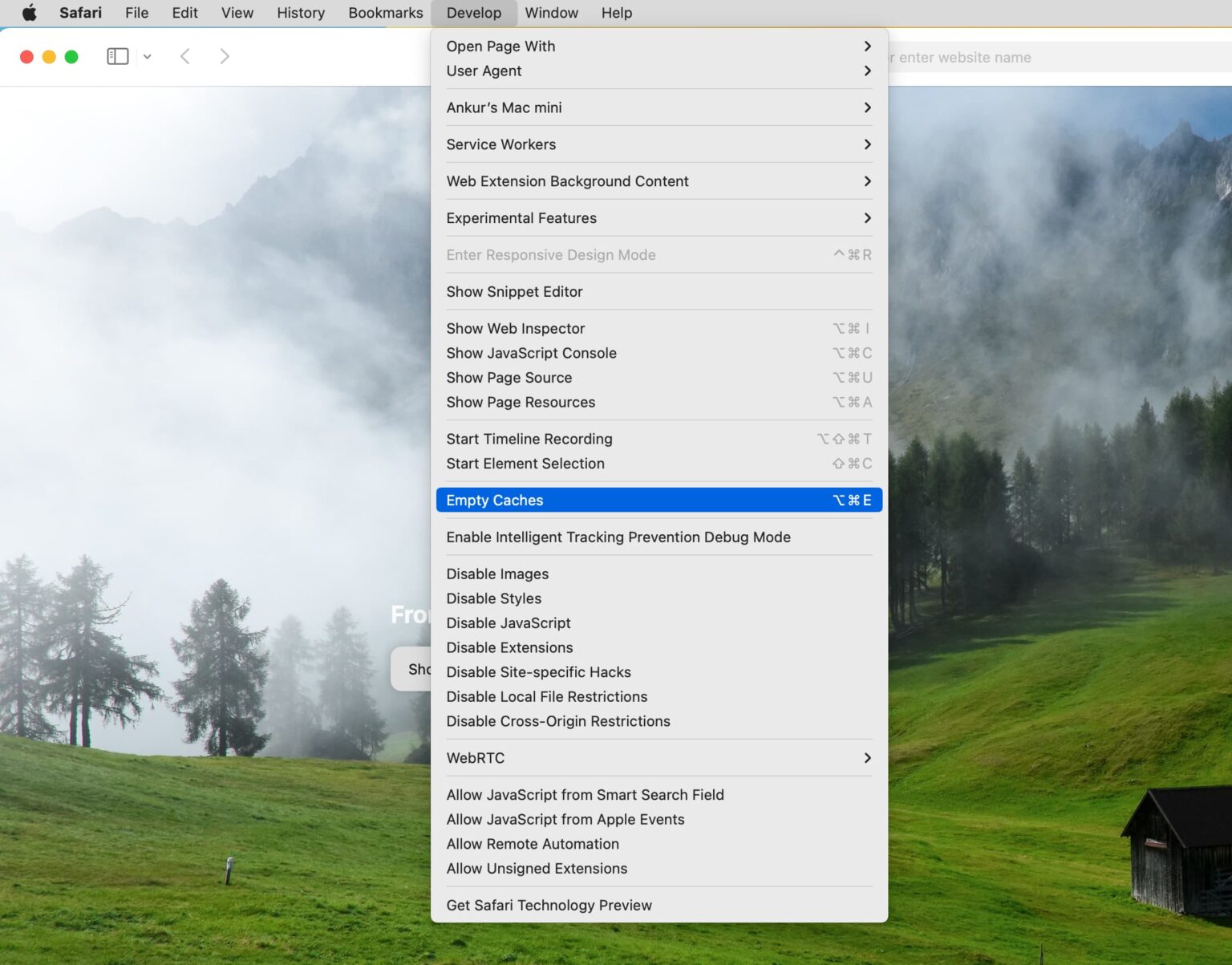The image size is (1232, 965).
Task: Open tab group dropdown arrow beside sidebar icon
Action: tap(148, 56)
